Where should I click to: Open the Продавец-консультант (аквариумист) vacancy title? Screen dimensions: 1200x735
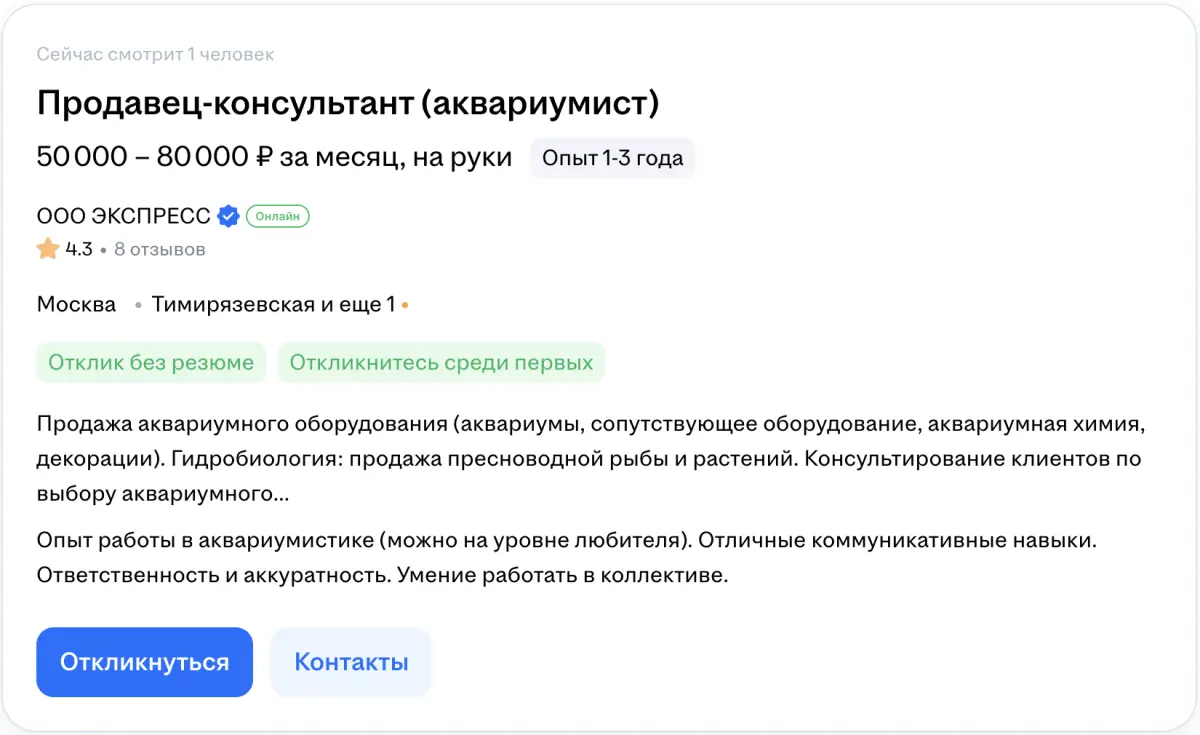(x=347, y=103)
